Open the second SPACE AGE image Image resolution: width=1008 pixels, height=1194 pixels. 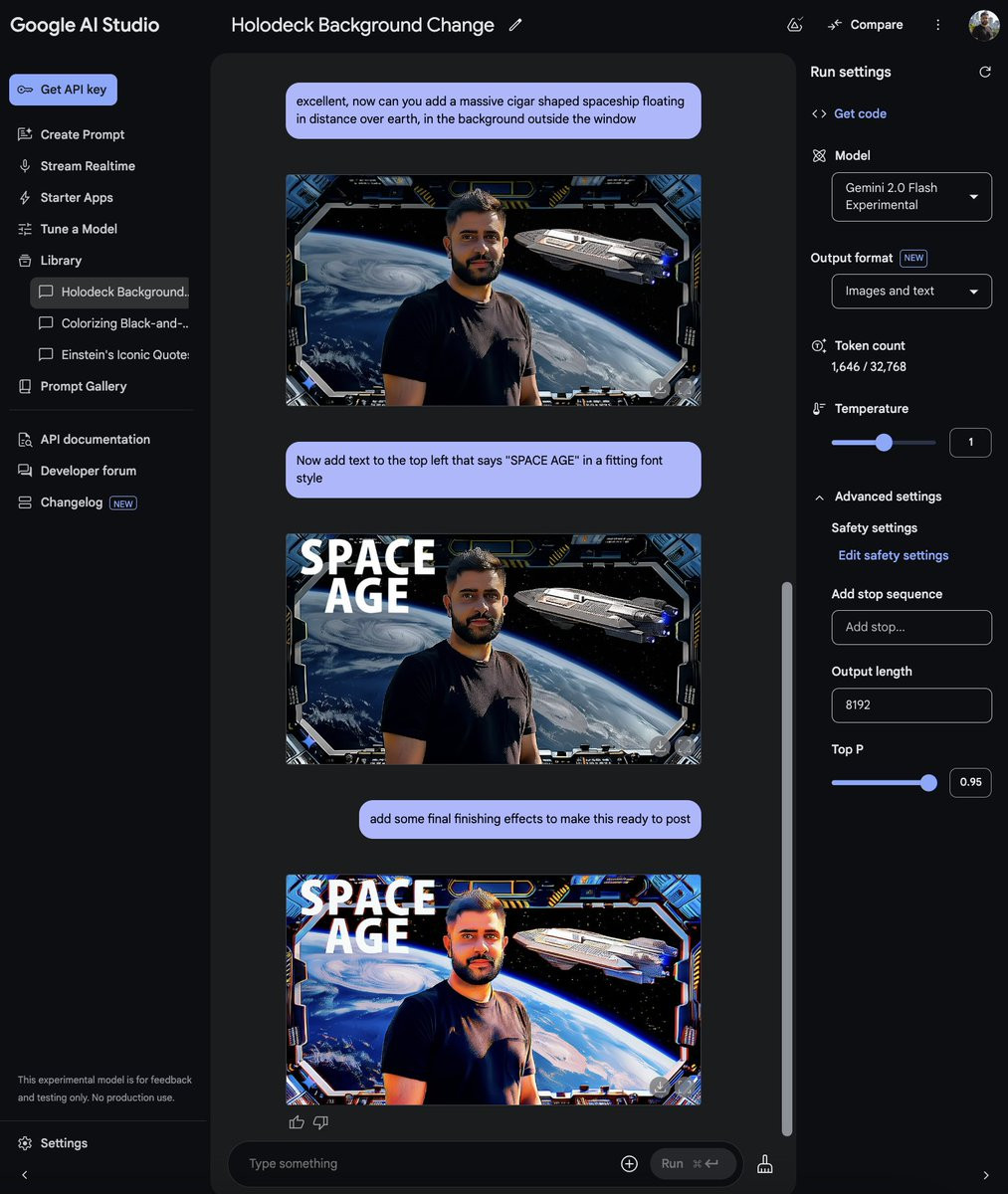coord(493,649)
